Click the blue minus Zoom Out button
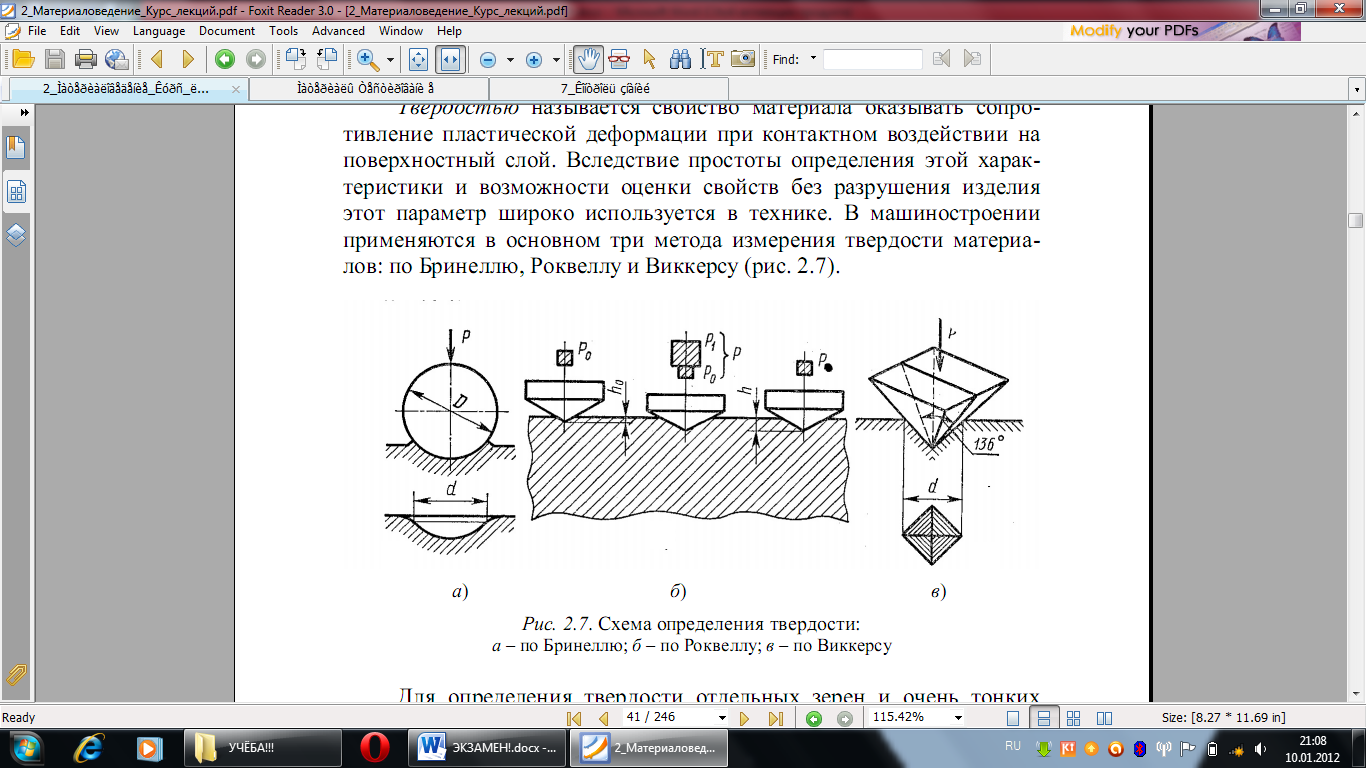This screenshot has height=768, width=1366. click(x=488, y=59)
